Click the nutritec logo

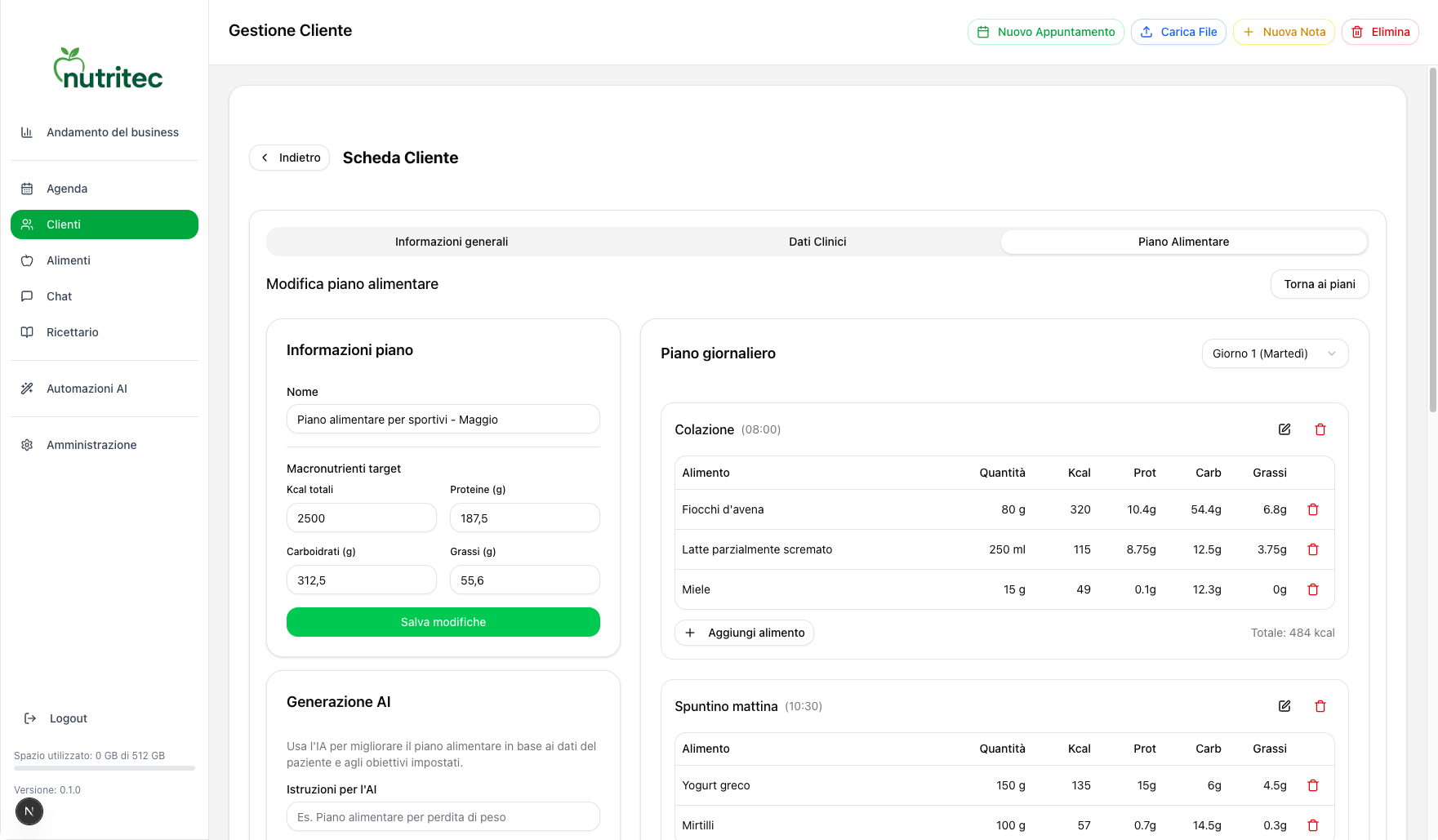pos(108,69)
